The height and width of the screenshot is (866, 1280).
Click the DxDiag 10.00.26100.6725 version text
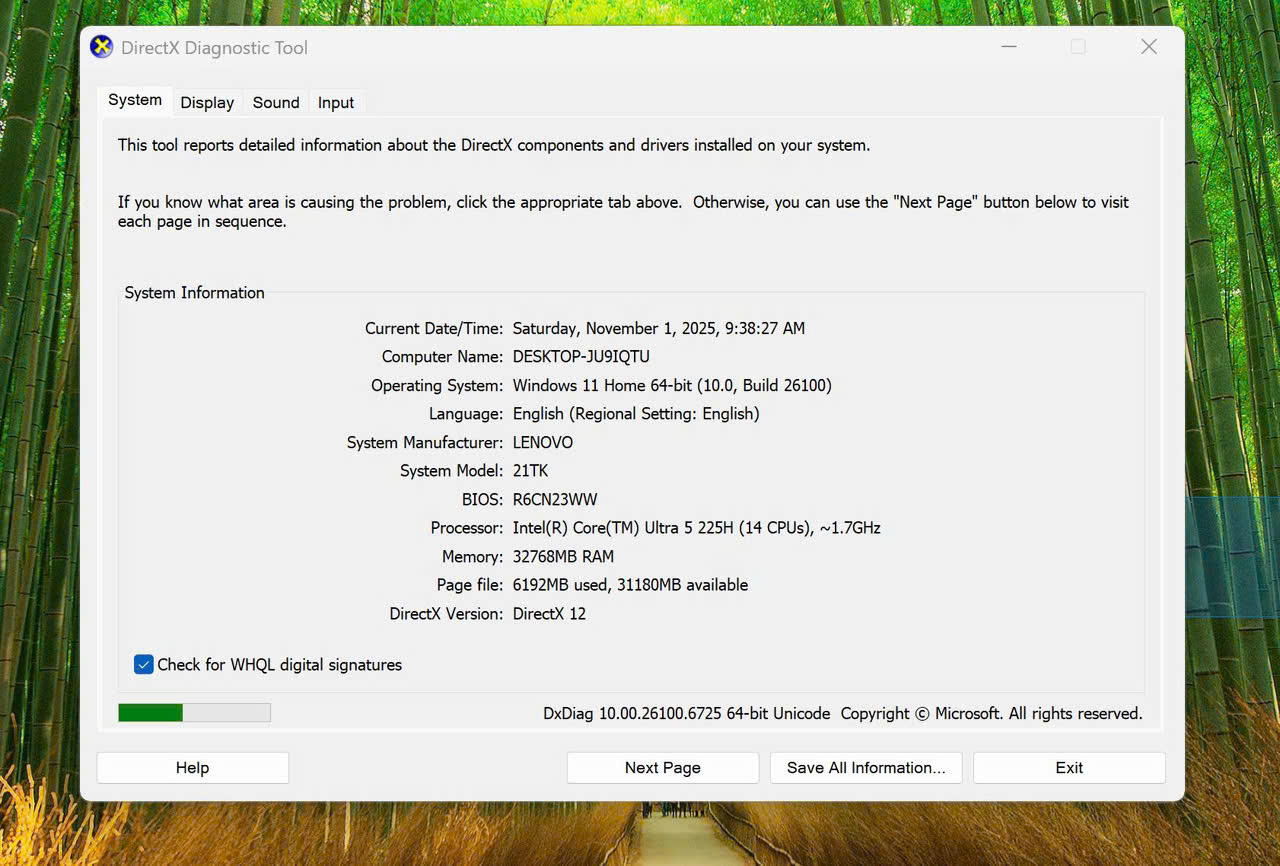(686, 714)
